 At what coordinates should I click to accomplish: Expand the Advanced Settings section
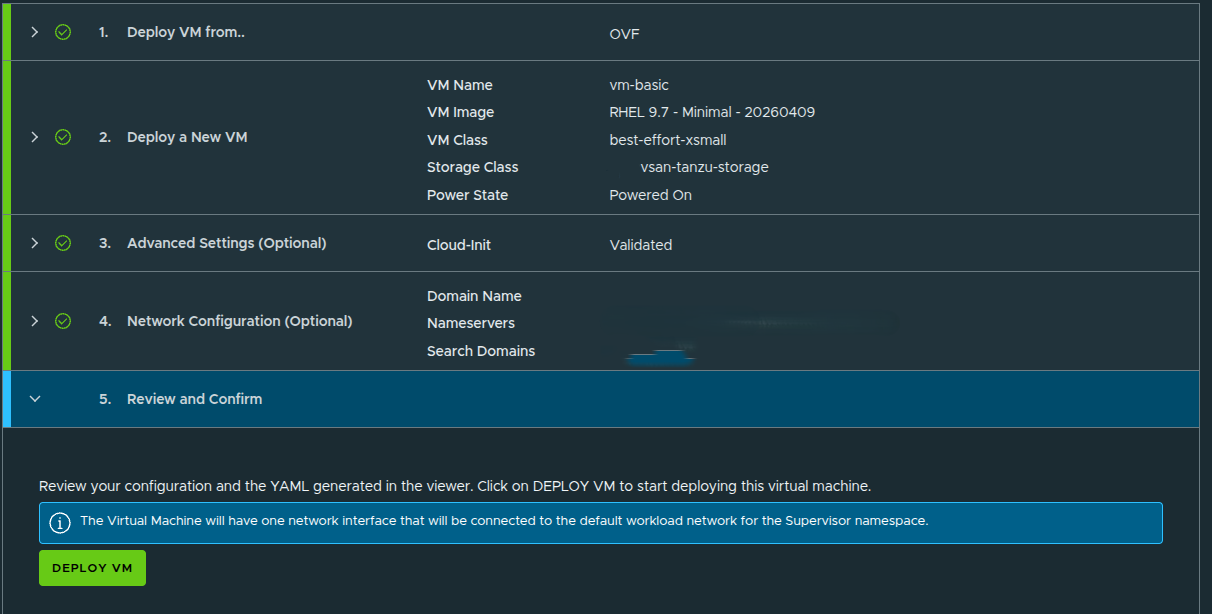click(34, 242)
